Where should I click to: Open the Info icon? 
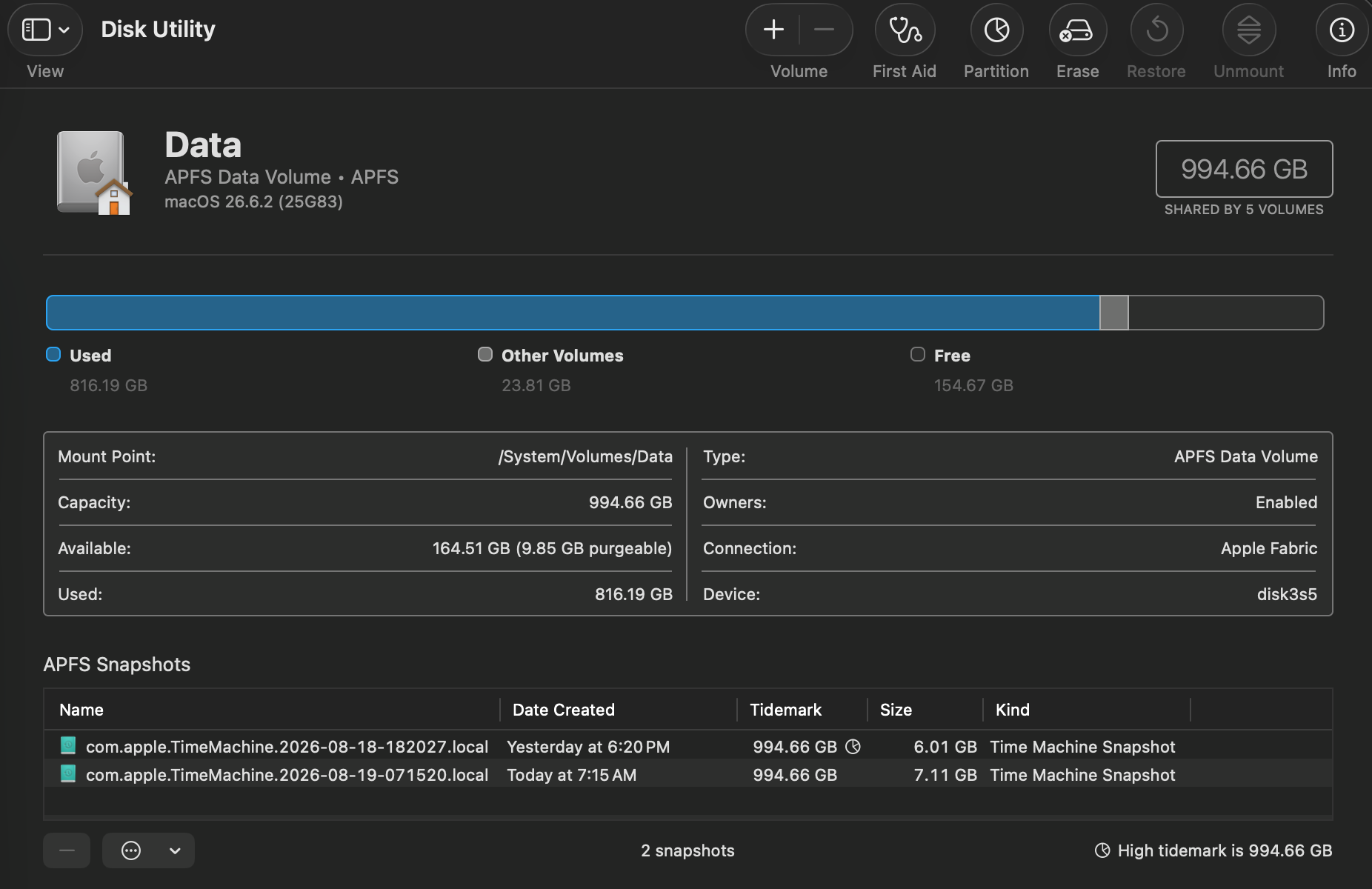(x=1342, y=30)
